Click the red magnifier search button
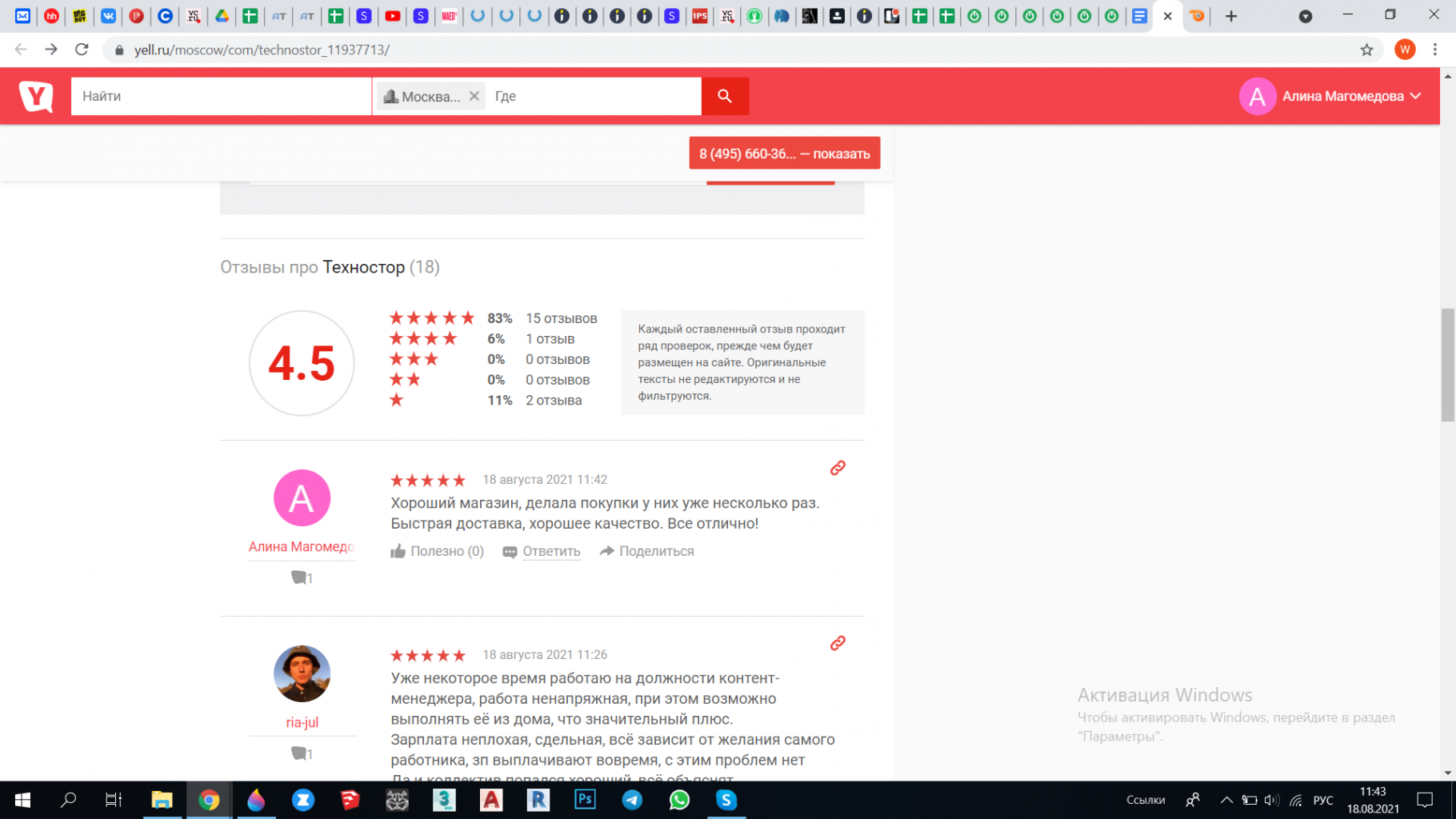The width and height of the screenshot is (1456, 819). 725,96
